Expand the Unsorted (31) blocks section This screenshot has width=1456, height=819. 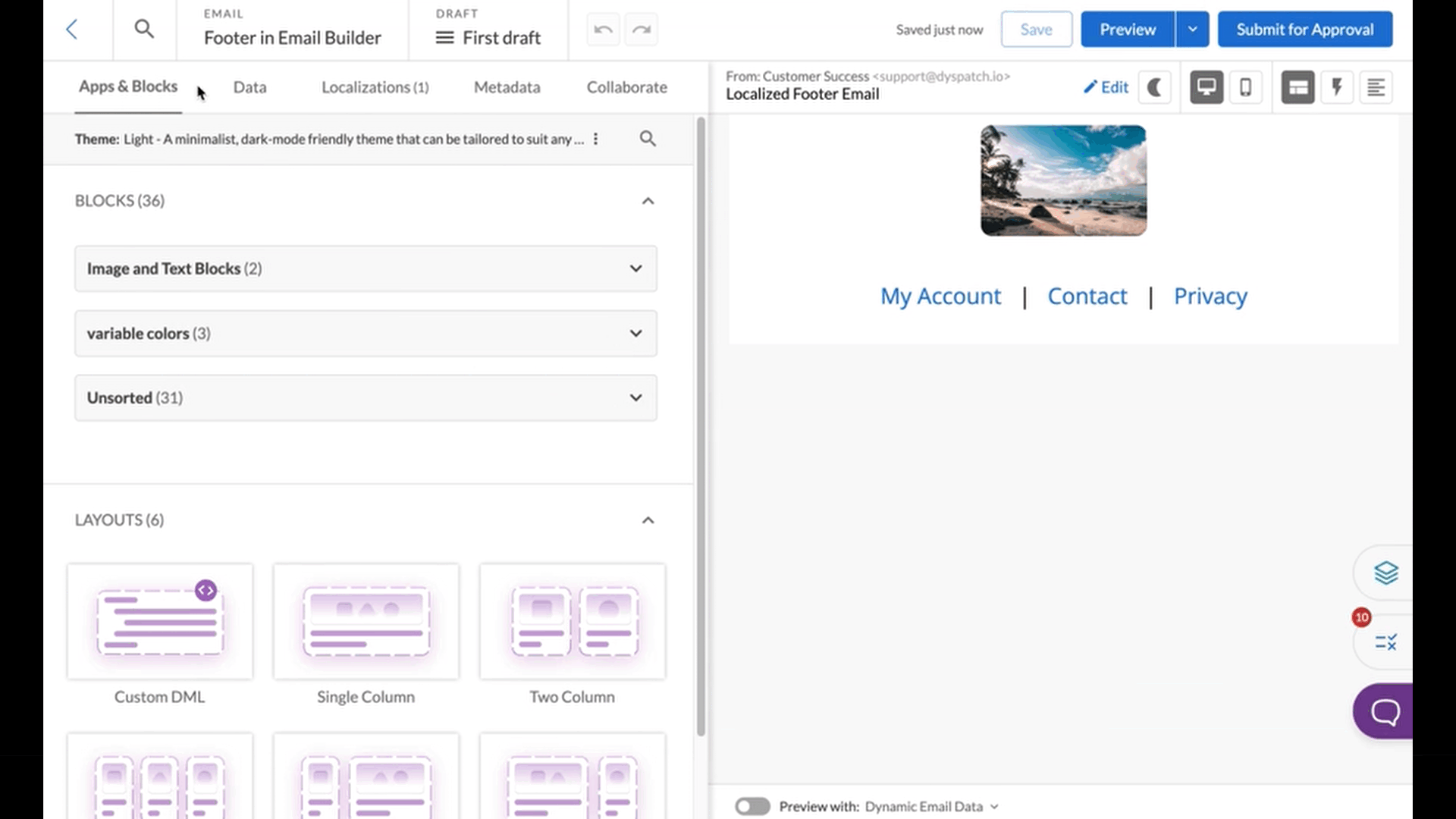pos(636,397)
